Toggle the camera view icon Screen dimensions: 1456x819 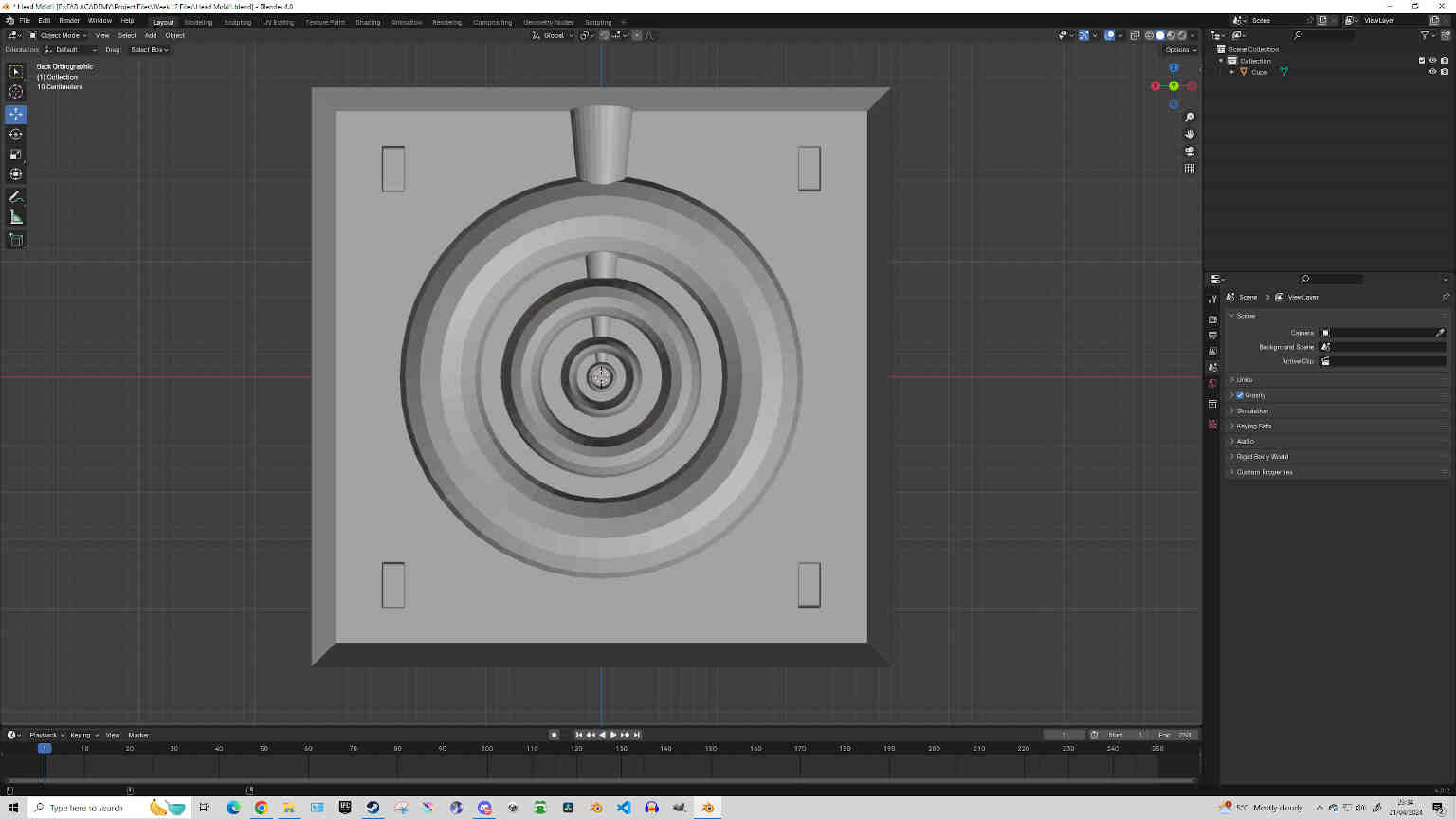point(1190,152)
